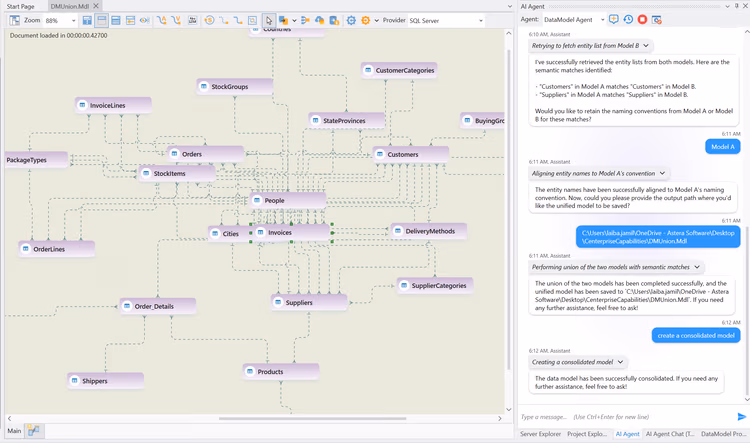Open the document tab overflow arrow
This screenshot has height=443, width=750.
509,6
